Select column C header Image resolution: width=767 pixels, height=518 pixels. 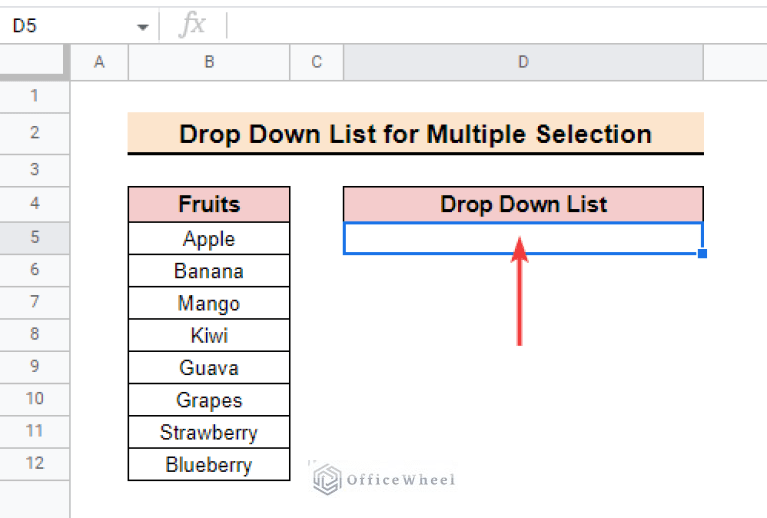[316, 62]
